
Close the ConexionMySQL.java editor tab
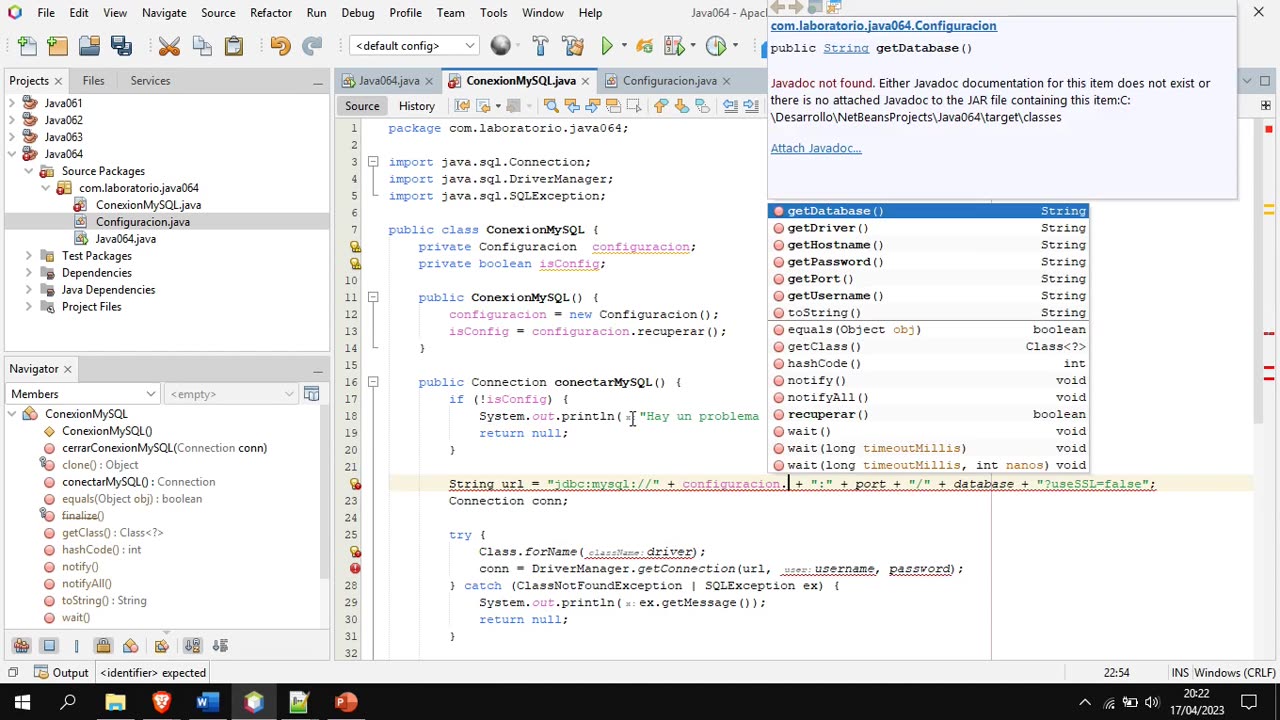click(x=585, y=81)
